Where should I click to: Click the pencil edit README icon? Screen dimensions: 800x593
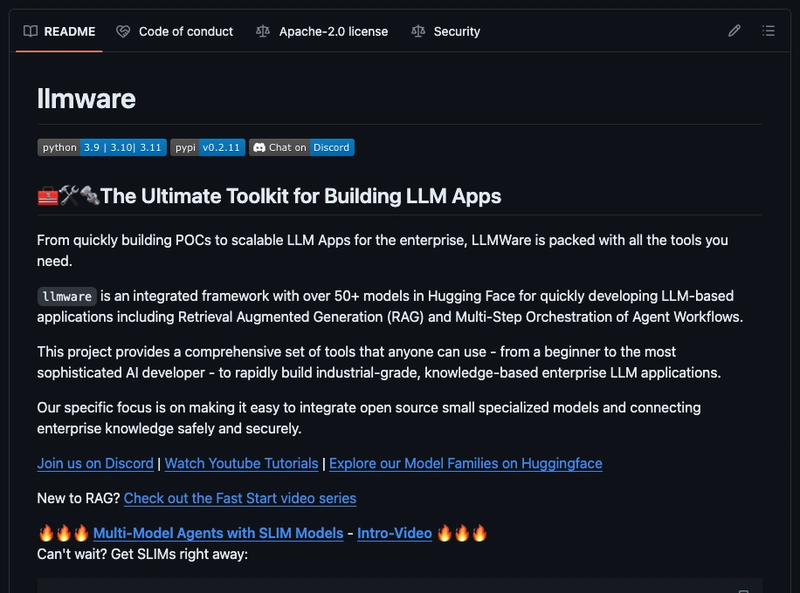pyautogui.click(x=734, y=31)
